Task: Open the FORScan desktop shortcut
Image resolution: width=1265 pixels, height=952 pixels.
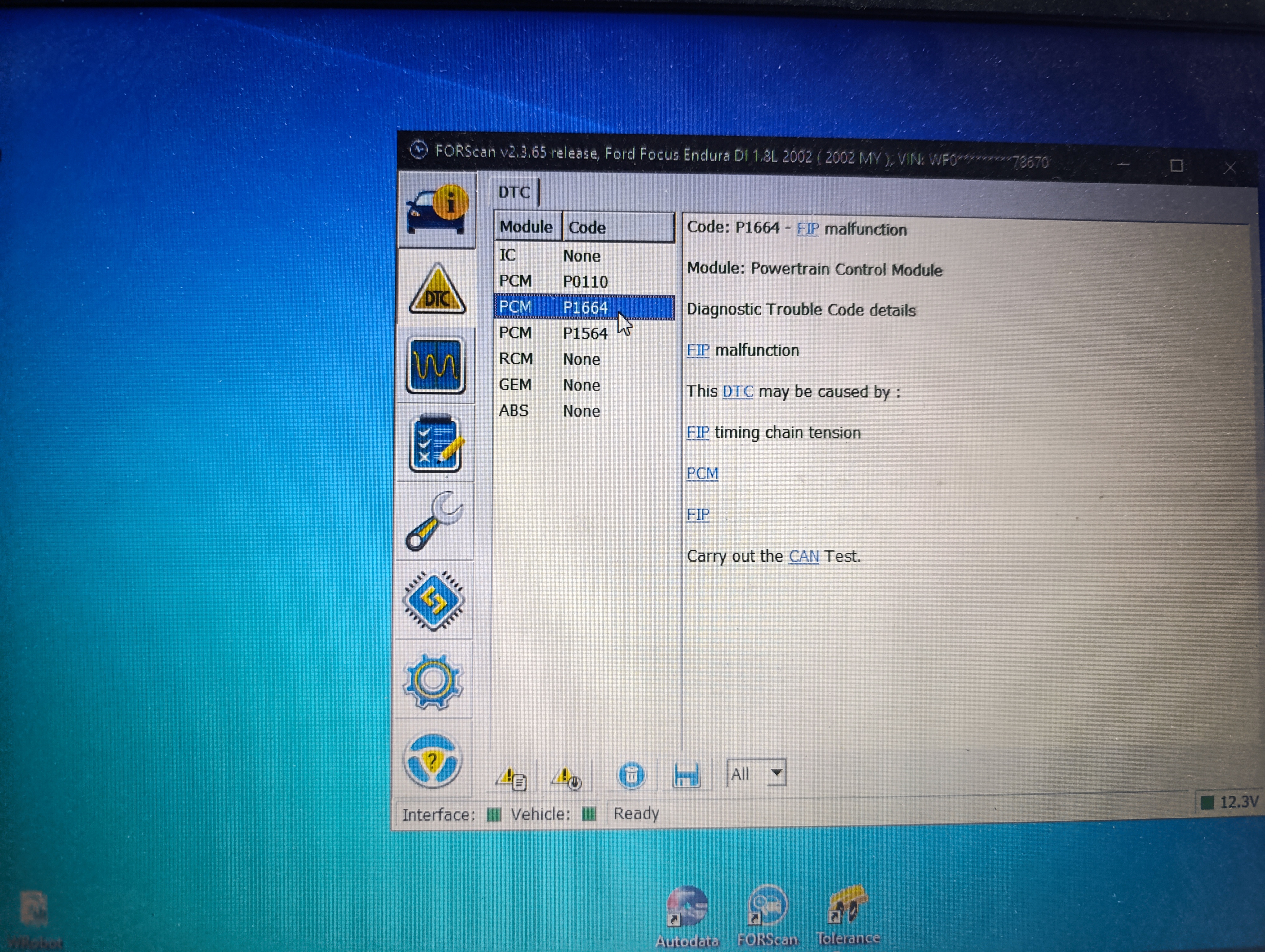Action: [767, 915]
